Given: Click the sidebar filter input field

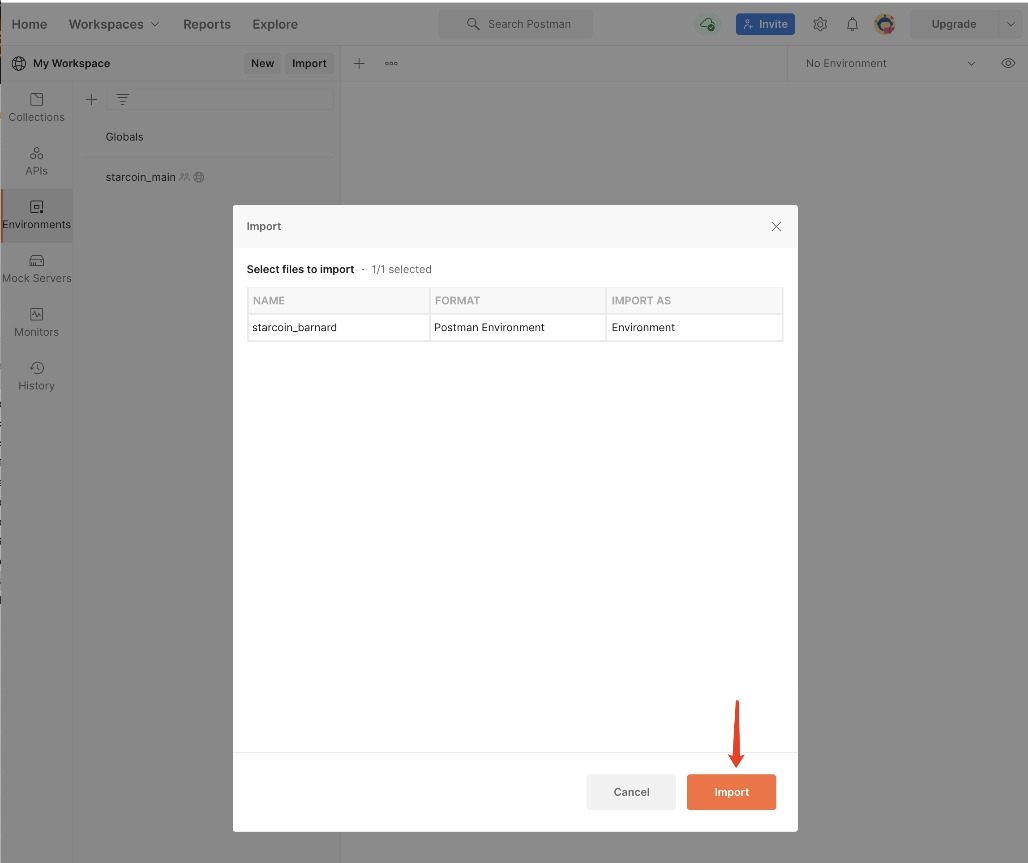Looking at the screenshot, I should click(220, 100).
